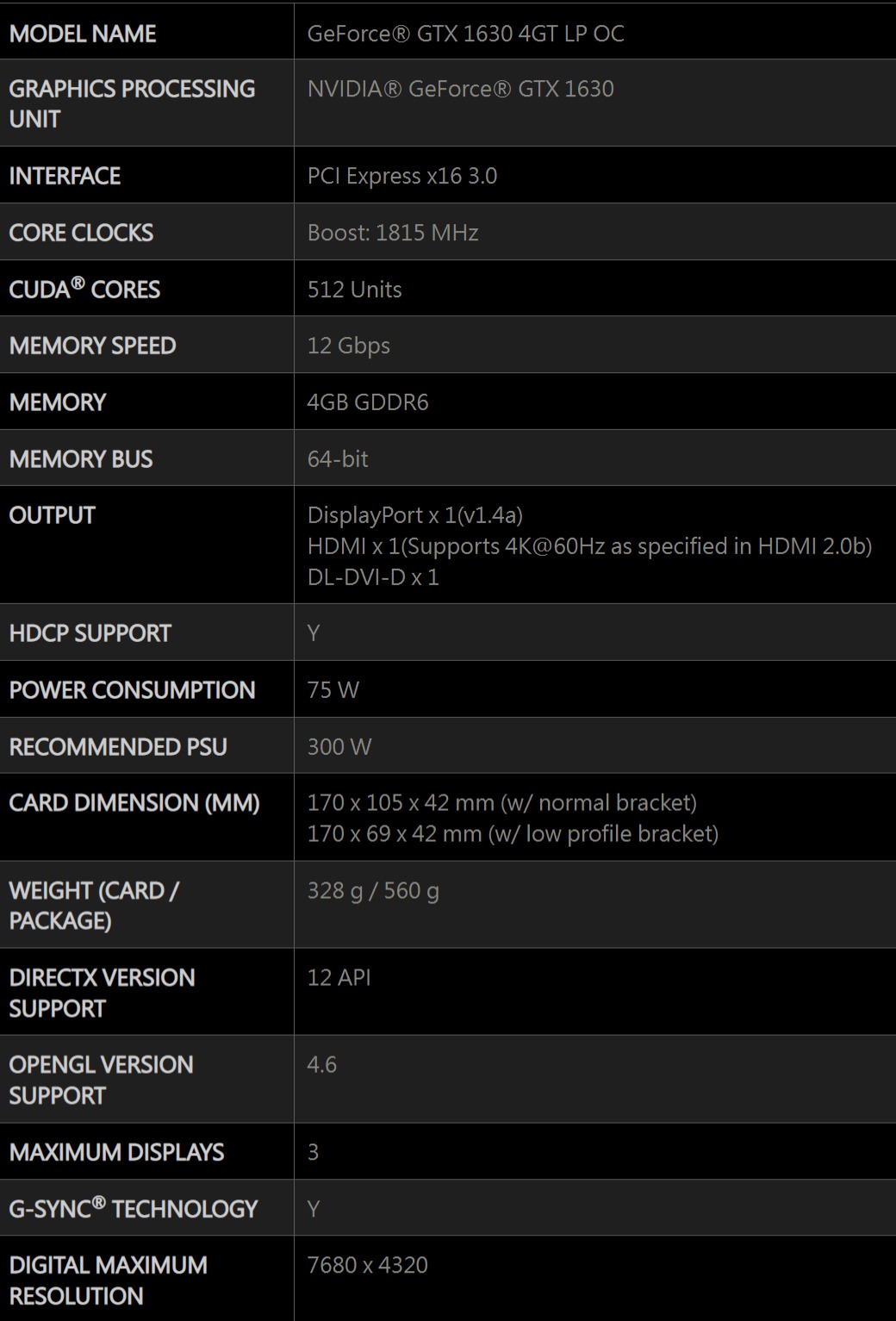Click the low profile bracket dimension line
The width and height of the screenshot is (896, 1321).
pos(513,834)
